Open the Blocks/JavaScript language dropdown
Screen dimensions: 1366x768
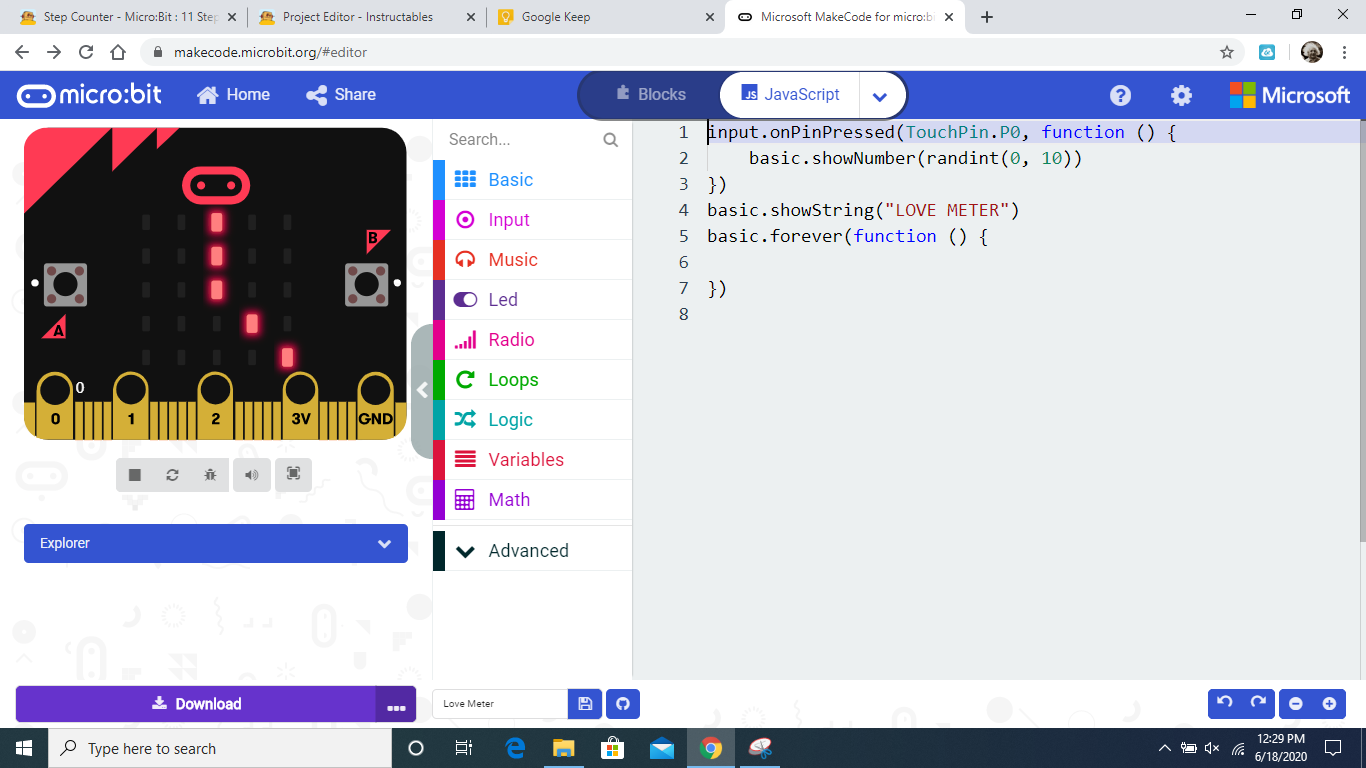coord(881,95)
